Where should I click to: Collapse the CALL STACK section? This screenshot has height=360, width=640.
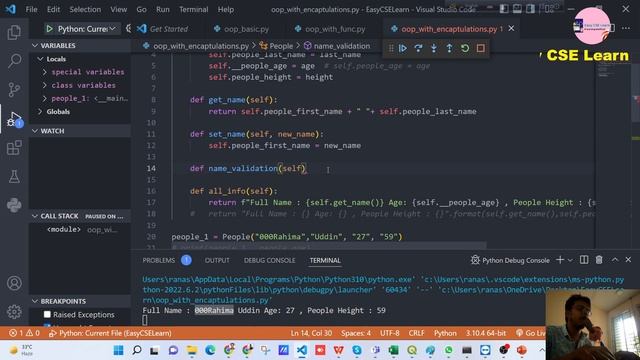(x=35, y=216)
